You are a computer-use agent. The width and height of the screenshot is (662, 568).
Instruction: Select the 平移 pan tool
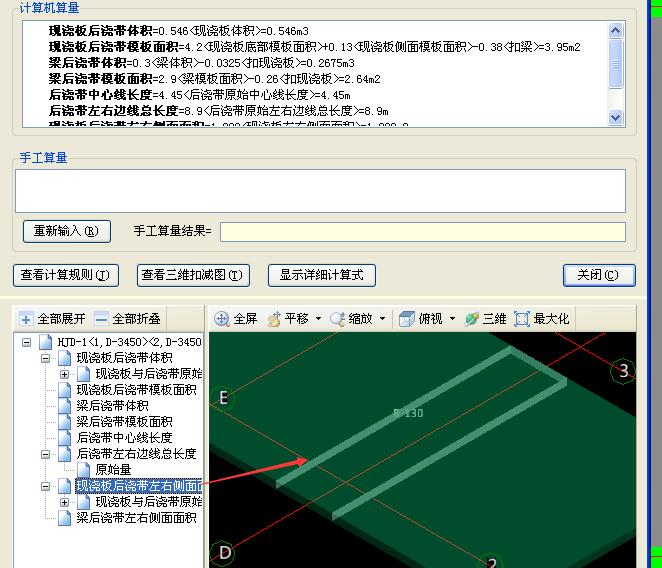point(288,319)
